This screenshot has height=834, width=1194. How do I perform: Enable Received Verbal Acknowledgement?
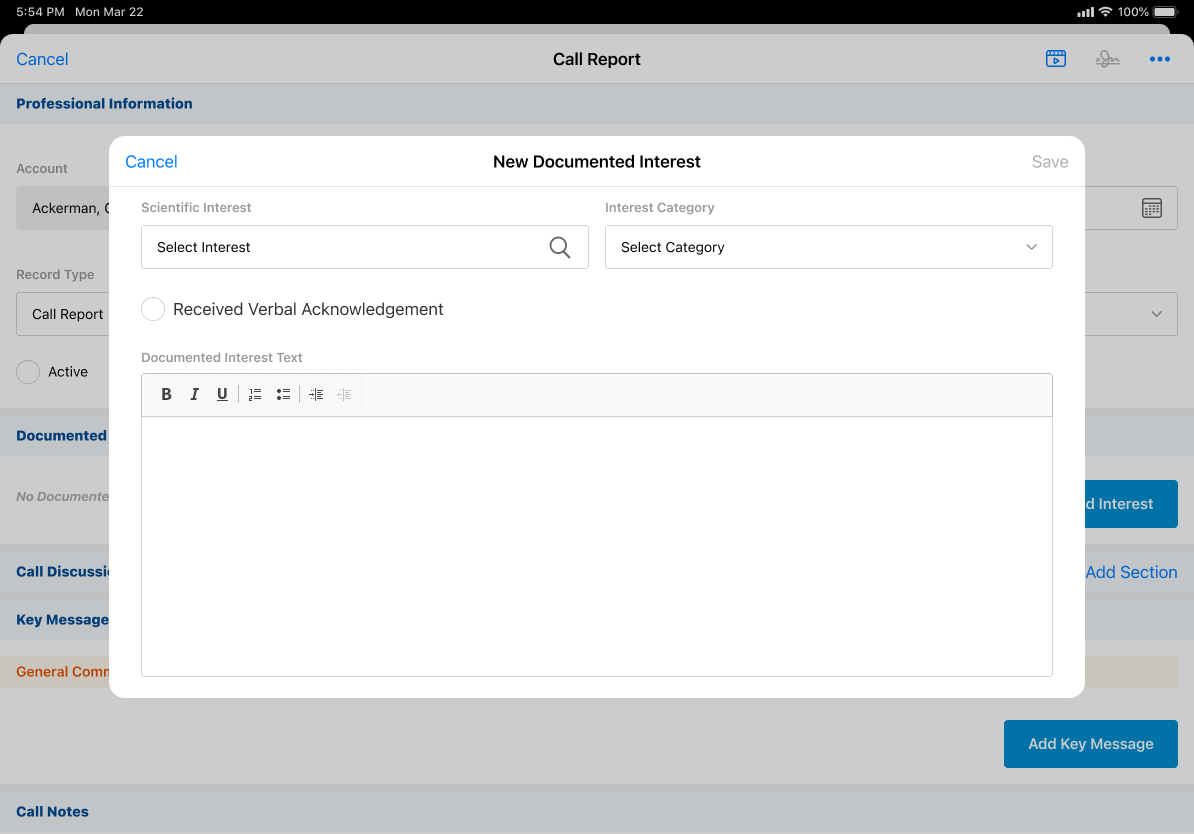[x=153, y=309]
